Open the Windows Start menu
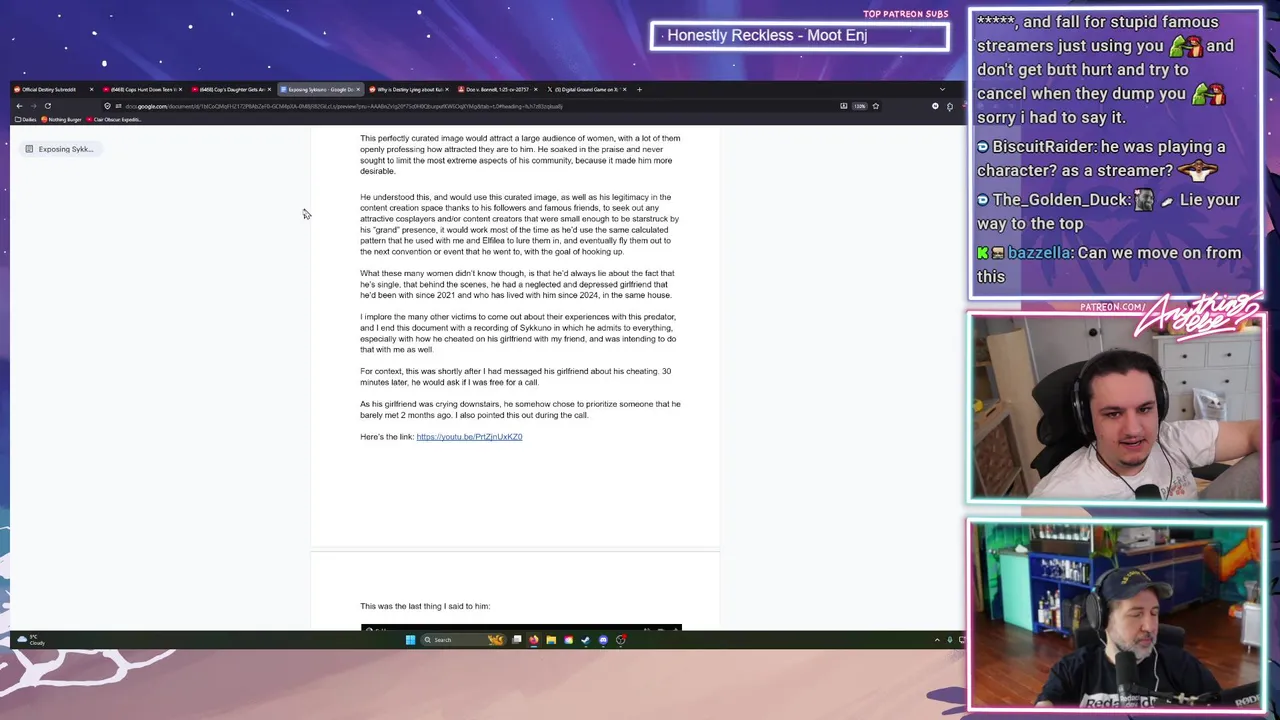 (x=410, y=640)
